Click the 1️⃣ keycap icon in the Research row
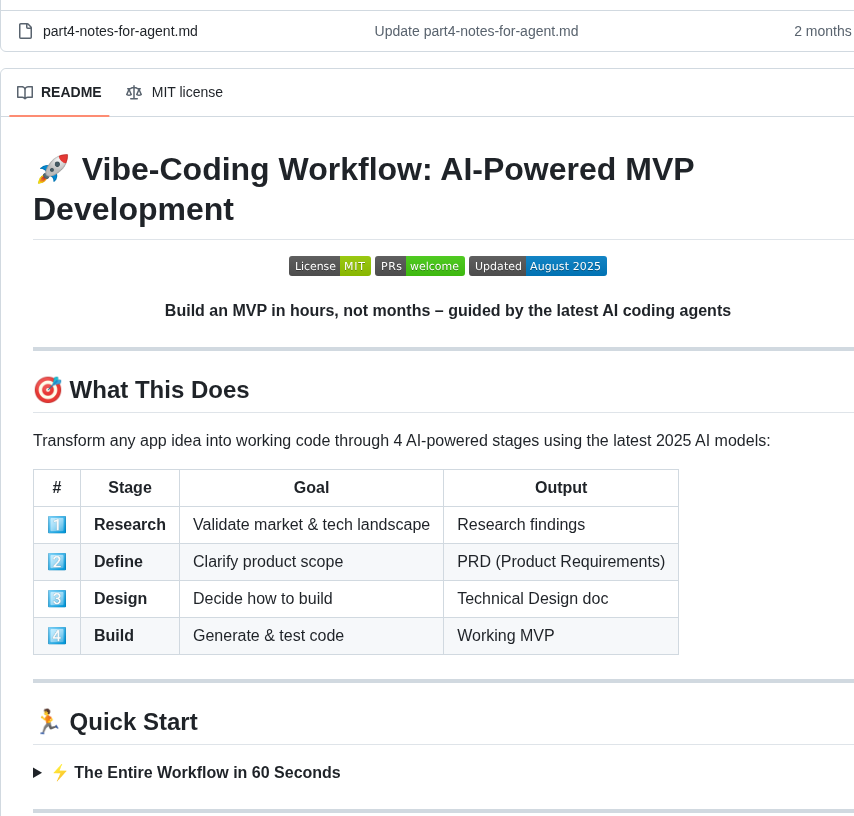Screen dimensions: 854x816 [57, 524]
